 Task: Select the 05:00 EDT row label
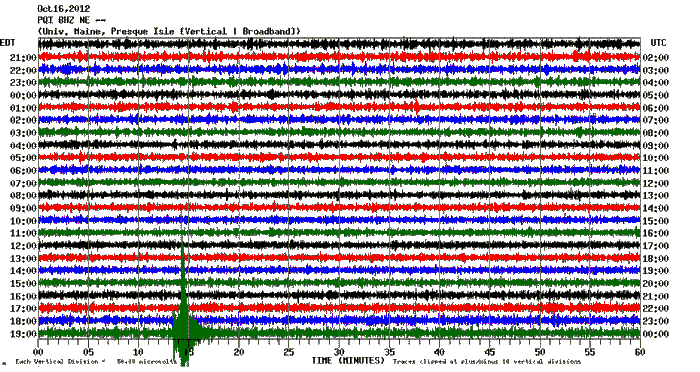[23, 158]
